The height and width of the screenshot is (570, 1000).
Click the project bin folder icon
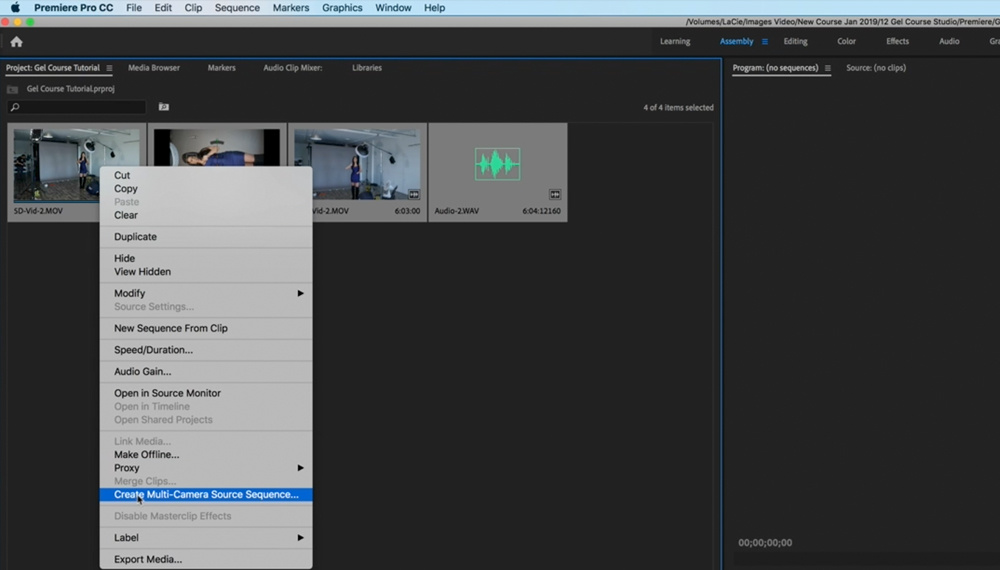(x=13, y=89)
